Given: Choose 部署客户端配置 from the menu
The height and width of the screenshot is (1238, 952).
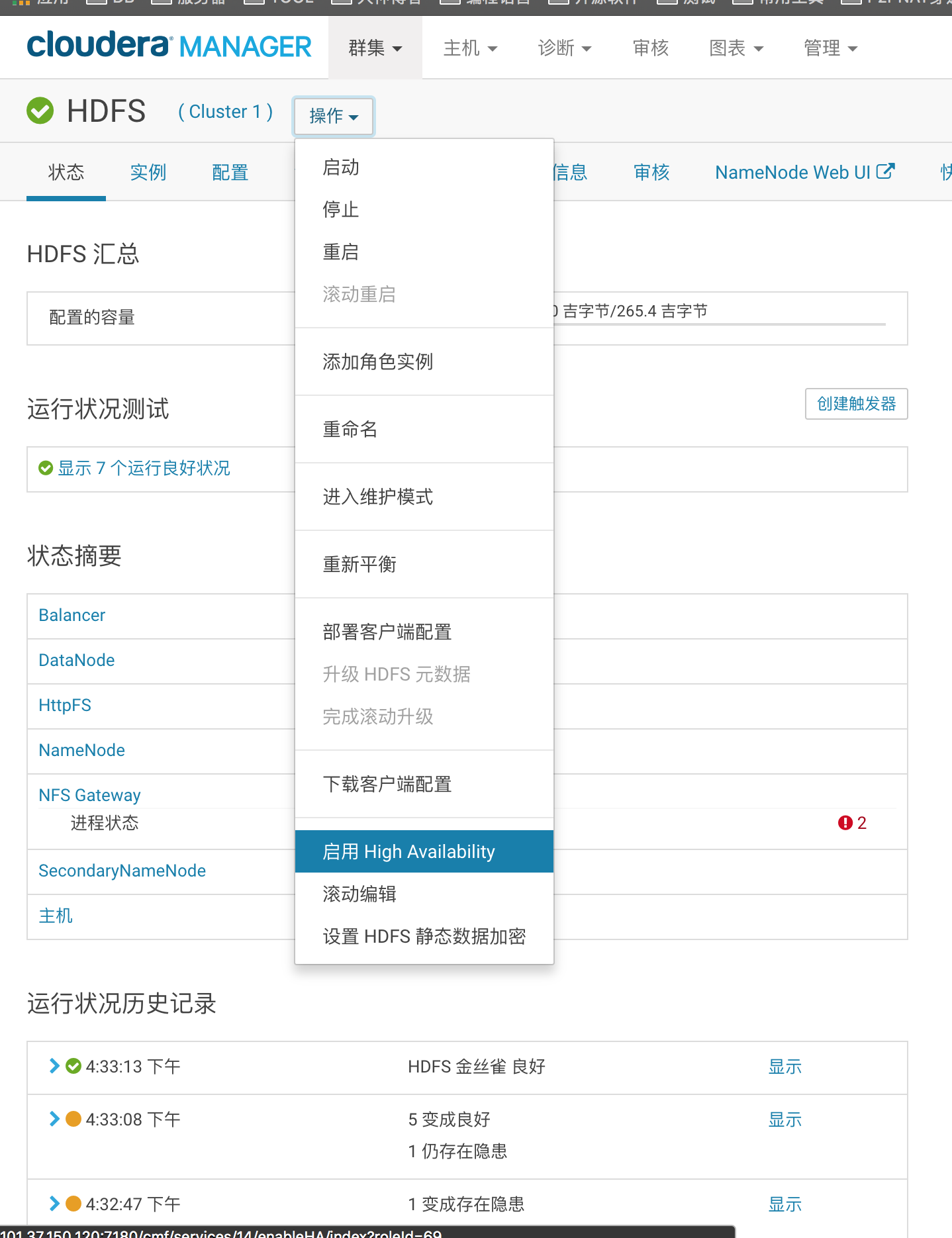Looking at the screenshot, I should click(424, 632).
